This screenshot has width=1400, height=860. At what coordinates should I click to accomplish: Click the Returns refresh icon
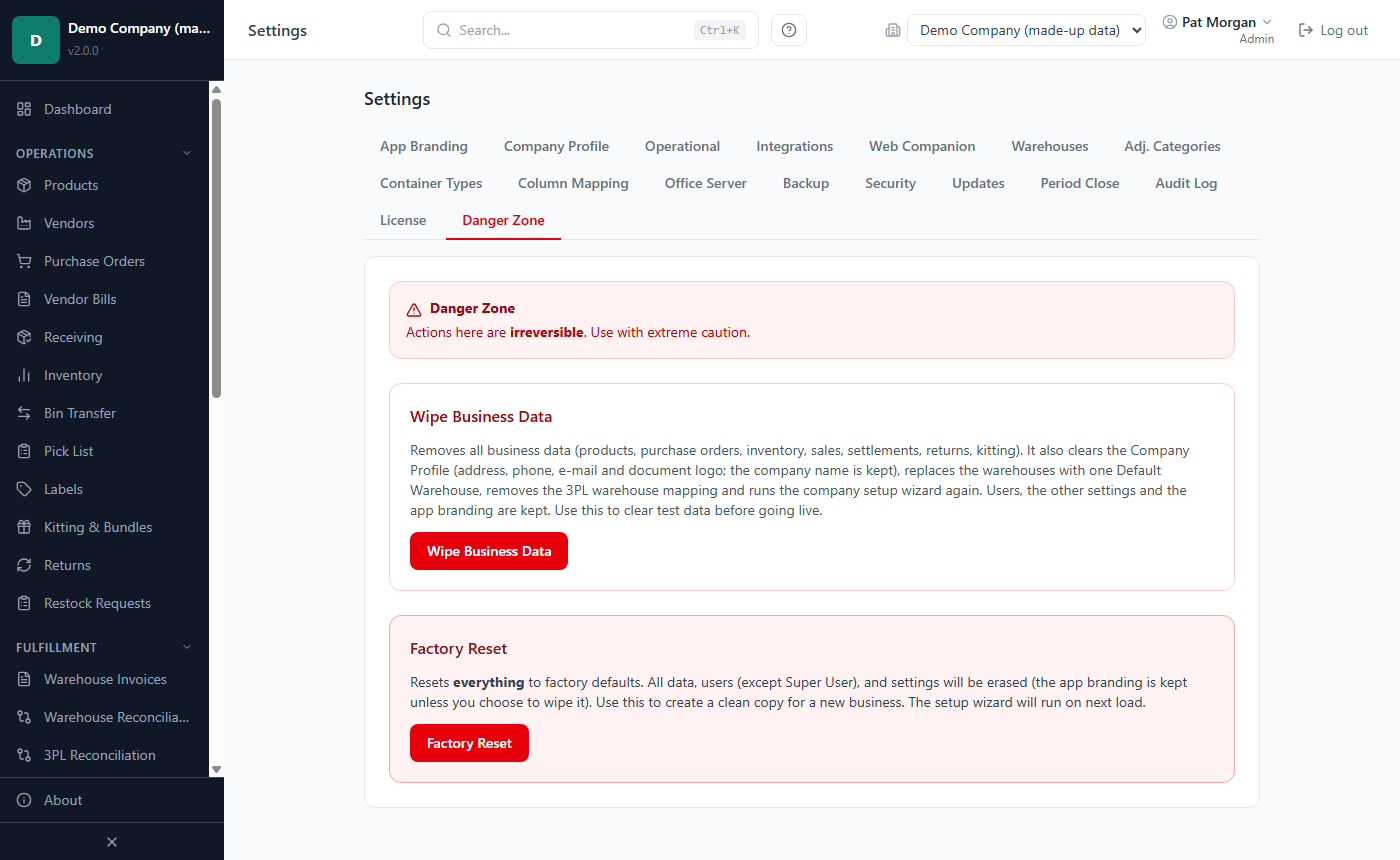pyautogui.click(x=24, y=565)
